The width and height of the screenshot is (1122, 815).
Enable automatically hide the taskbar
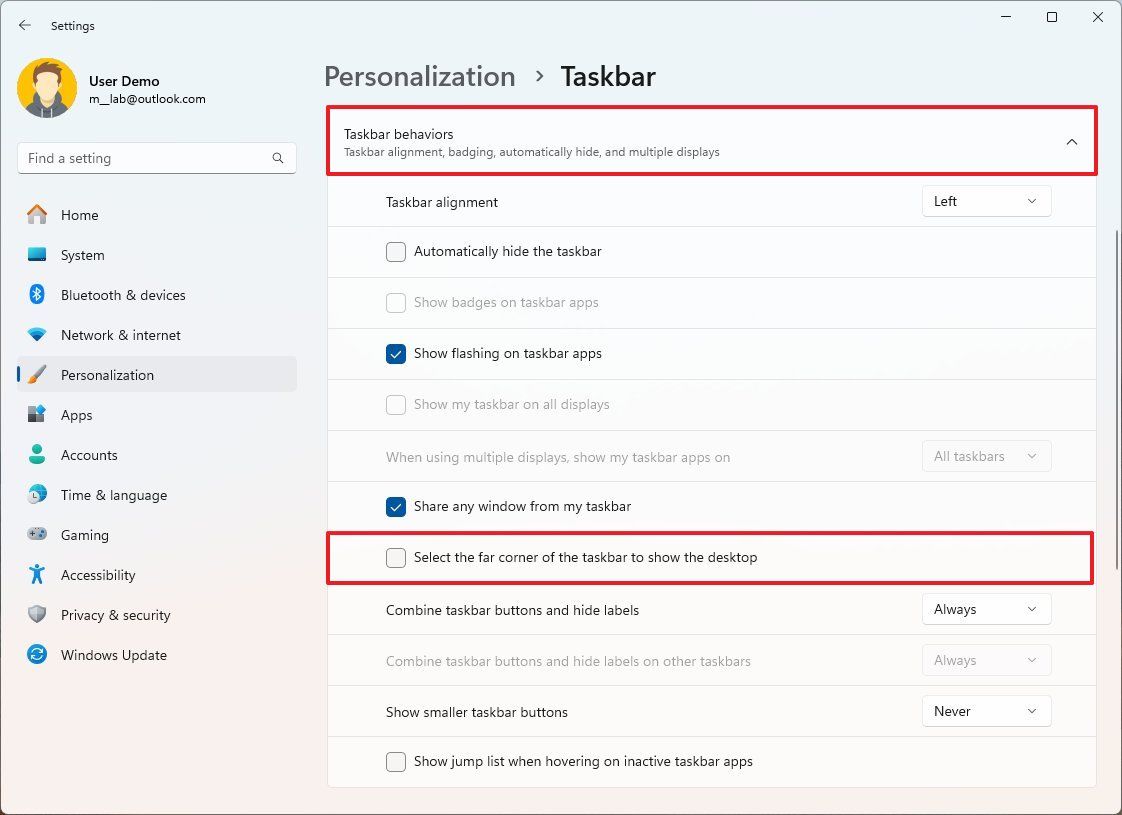click(395, 252)
